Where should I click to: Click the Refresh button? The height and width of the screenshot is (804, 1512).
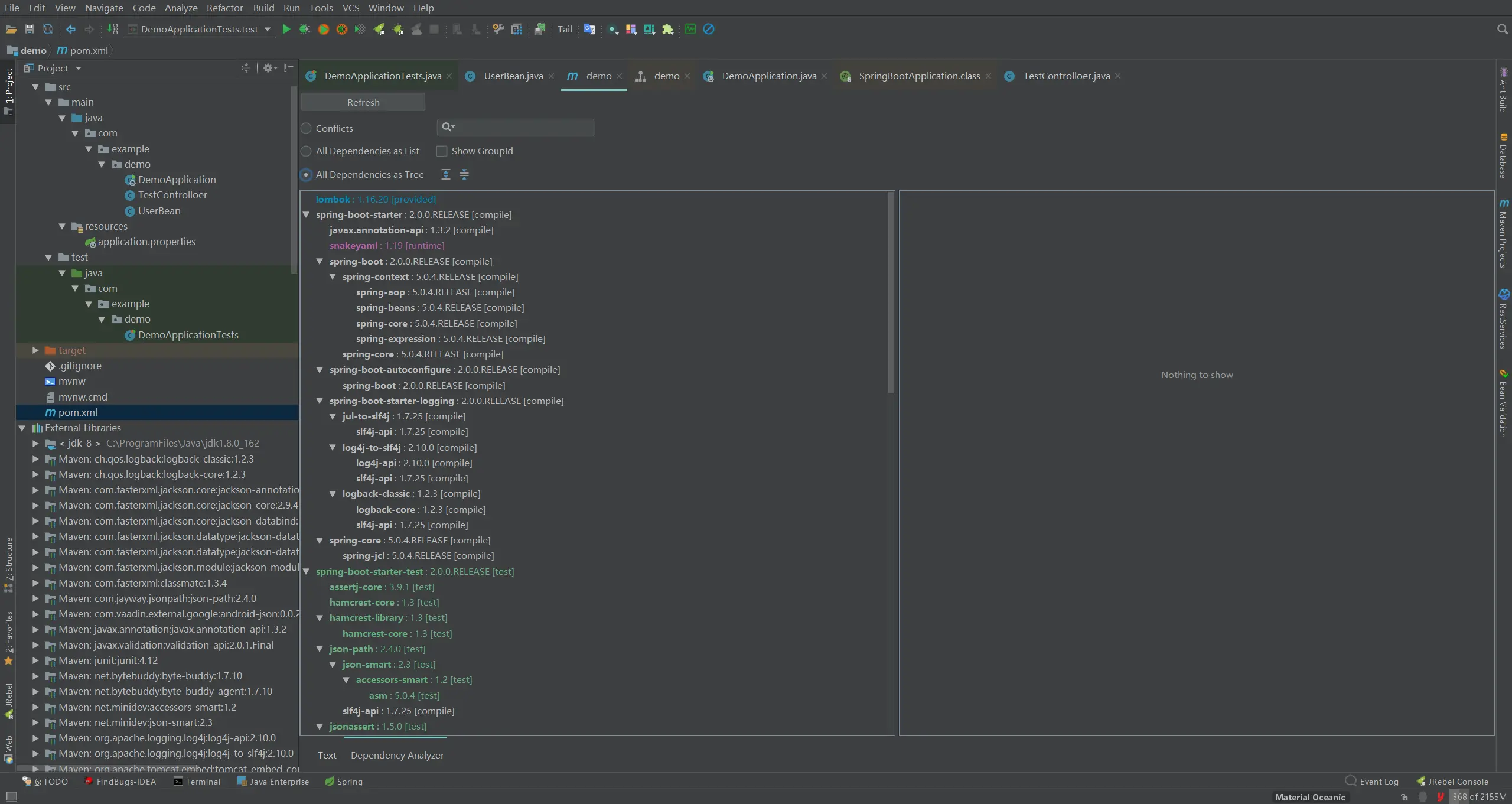[x=363, y=102]
